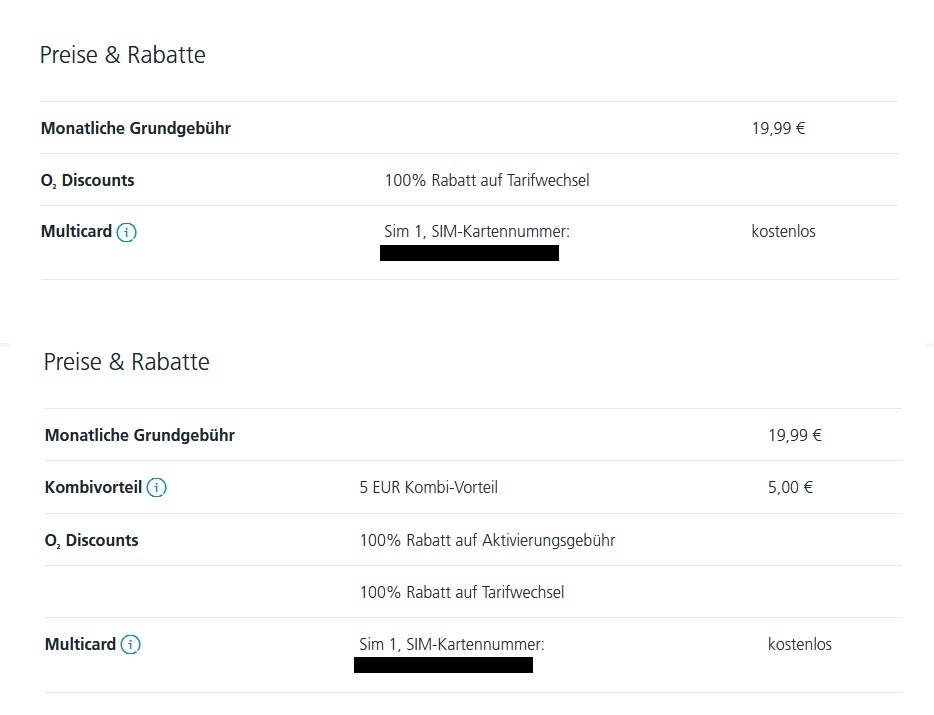Click the redacted SIM number in upper table
Screen dimensions: 934x715
[469, 253]
